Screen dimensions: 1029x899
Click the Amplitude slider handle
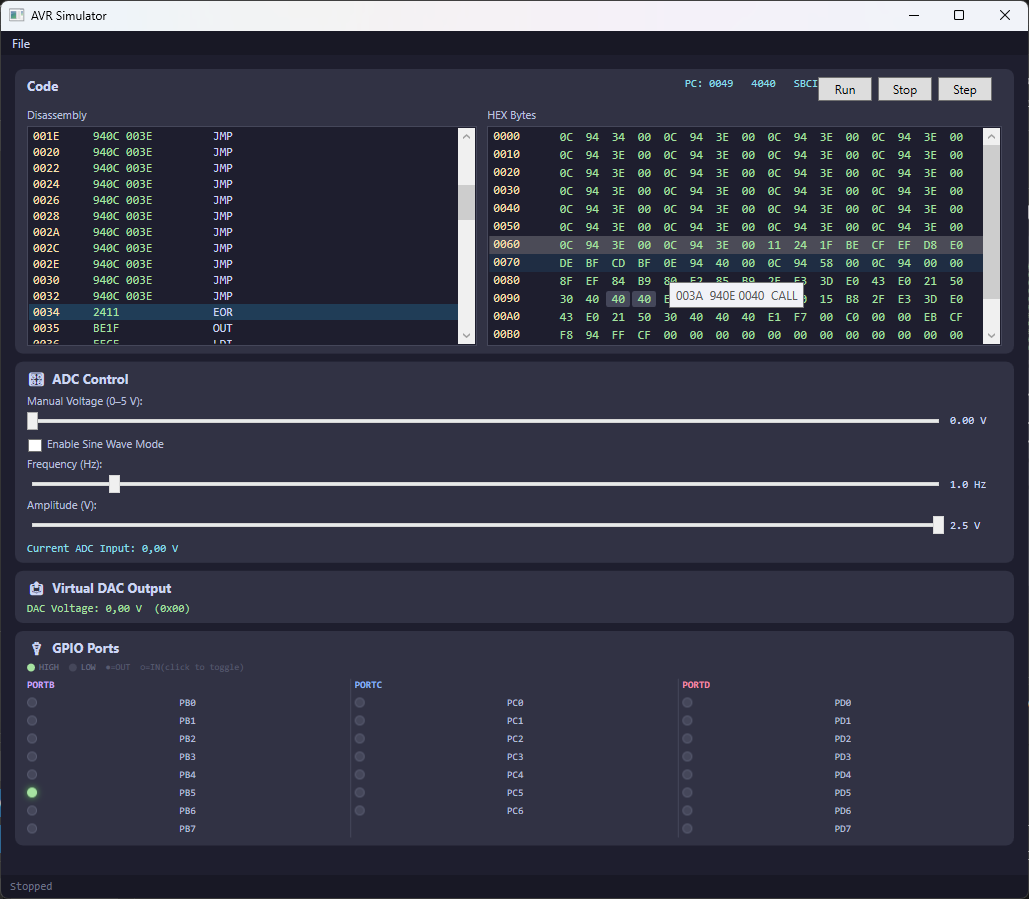(938, 525)
